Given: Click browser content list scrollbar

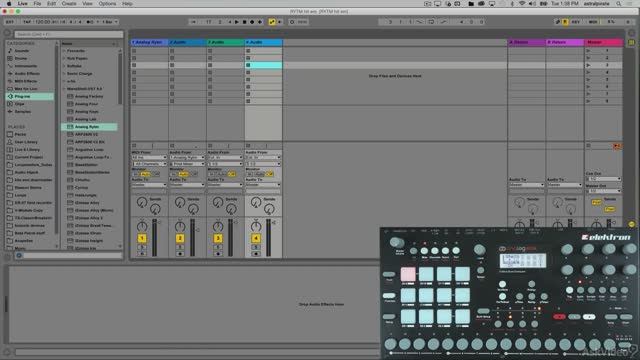Looking at the screenshot, I should [120, 78].
